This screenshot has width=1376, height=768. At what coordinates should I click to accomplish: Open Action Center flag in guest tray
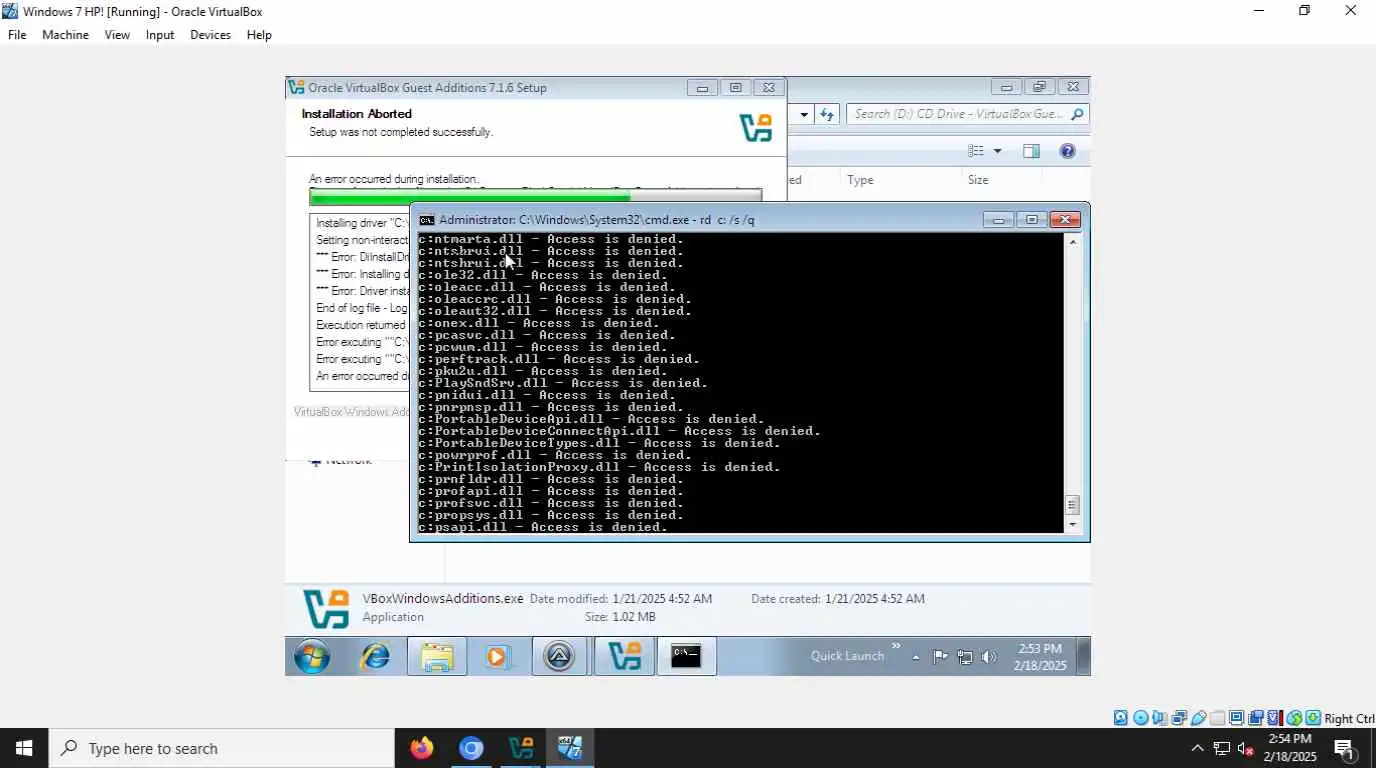coord(940,657)
